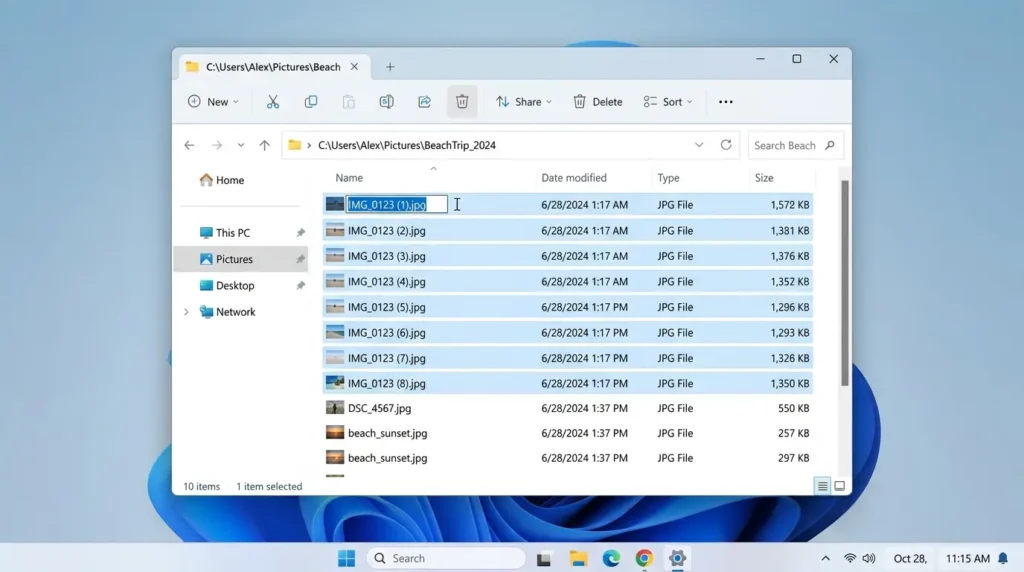
Task: Switch to large thumbnails view icon
Action: coord(840,486)
